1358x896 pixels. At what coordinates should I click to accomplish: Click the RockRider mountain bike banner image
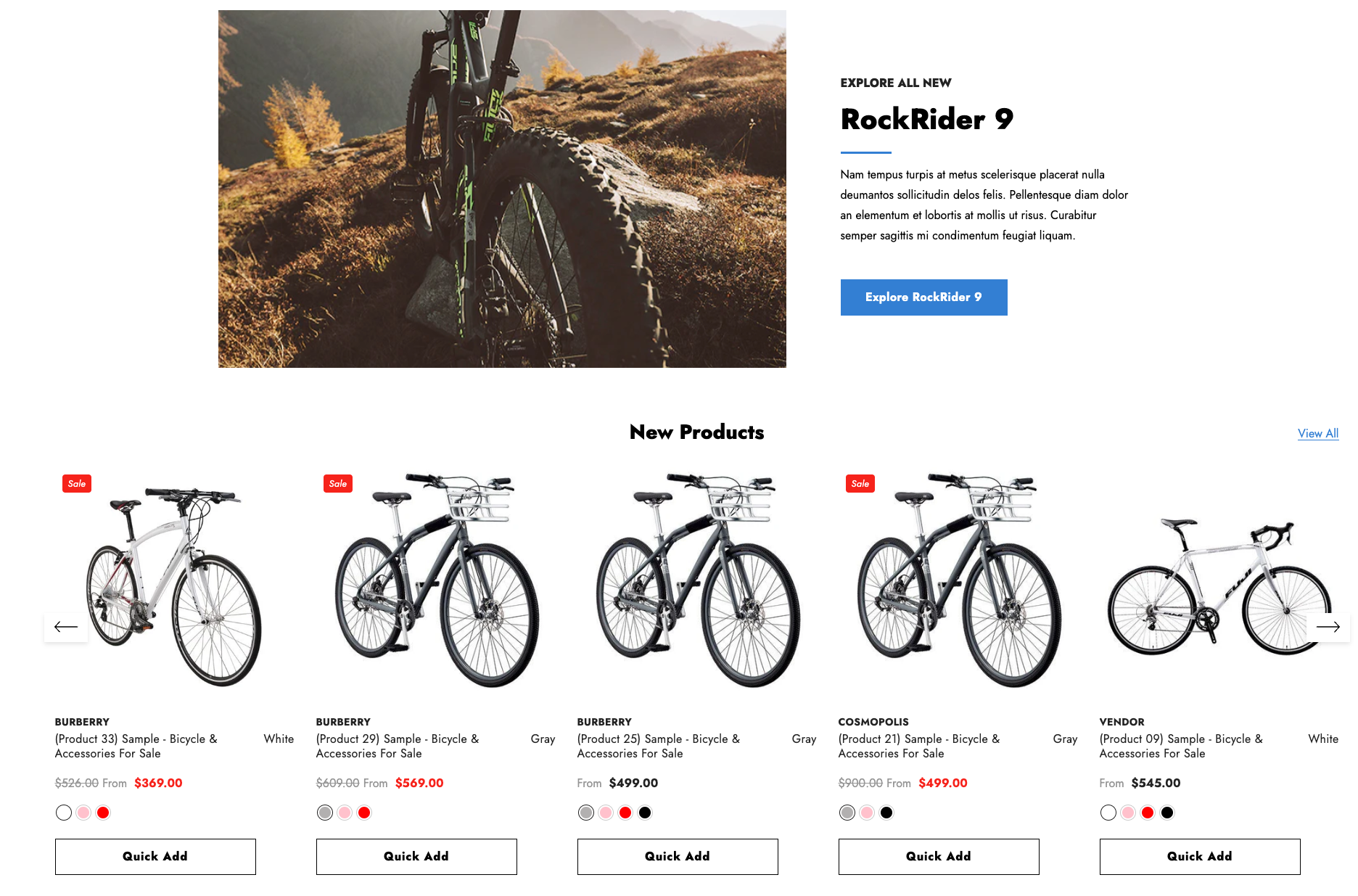502,189
